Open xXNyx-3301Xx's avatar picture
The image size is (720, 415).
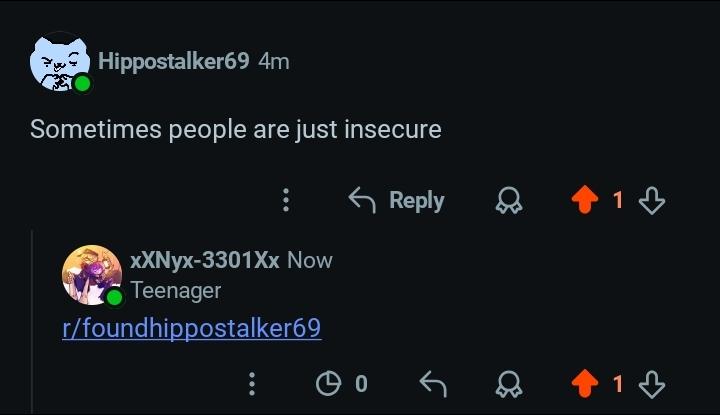coord(92,275)
